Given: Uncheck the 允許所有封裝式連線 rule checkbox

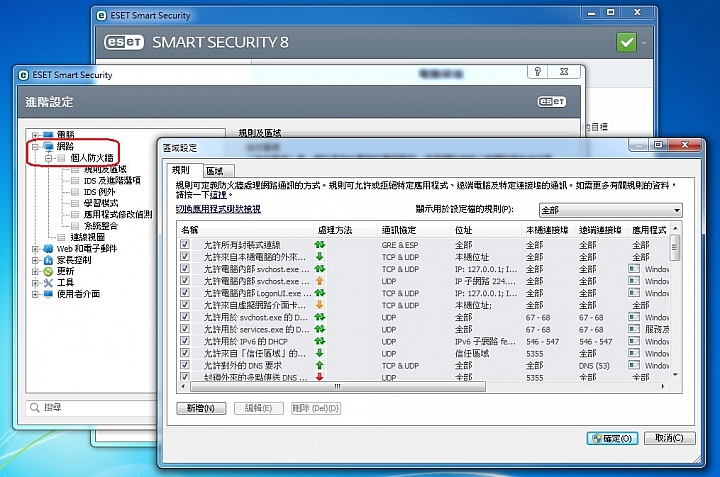Looking at the screenshot, I should [x=185, y=245].
